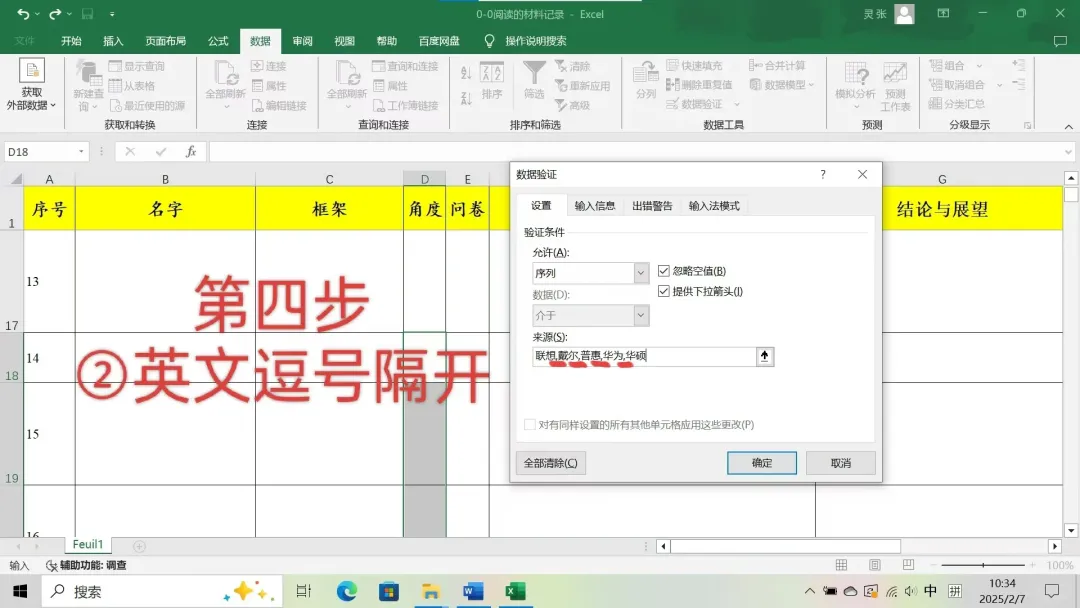This screenshot has width=1080, height=608.
Task: Open the 数据验证 dropdown arrow in ribbon
Action: coord(736,105)
